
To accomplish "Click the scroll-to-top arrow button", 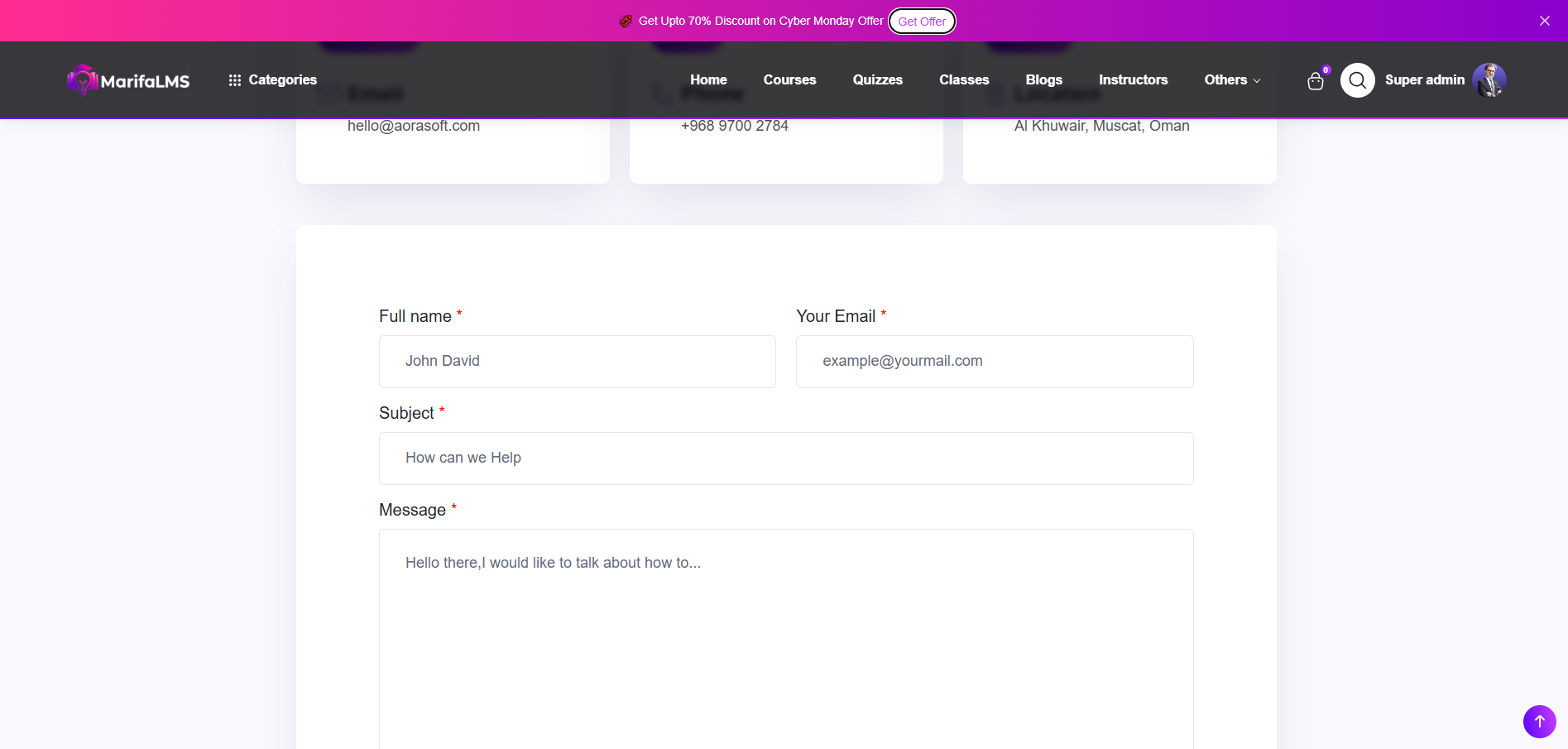I will pos(1539,721).
